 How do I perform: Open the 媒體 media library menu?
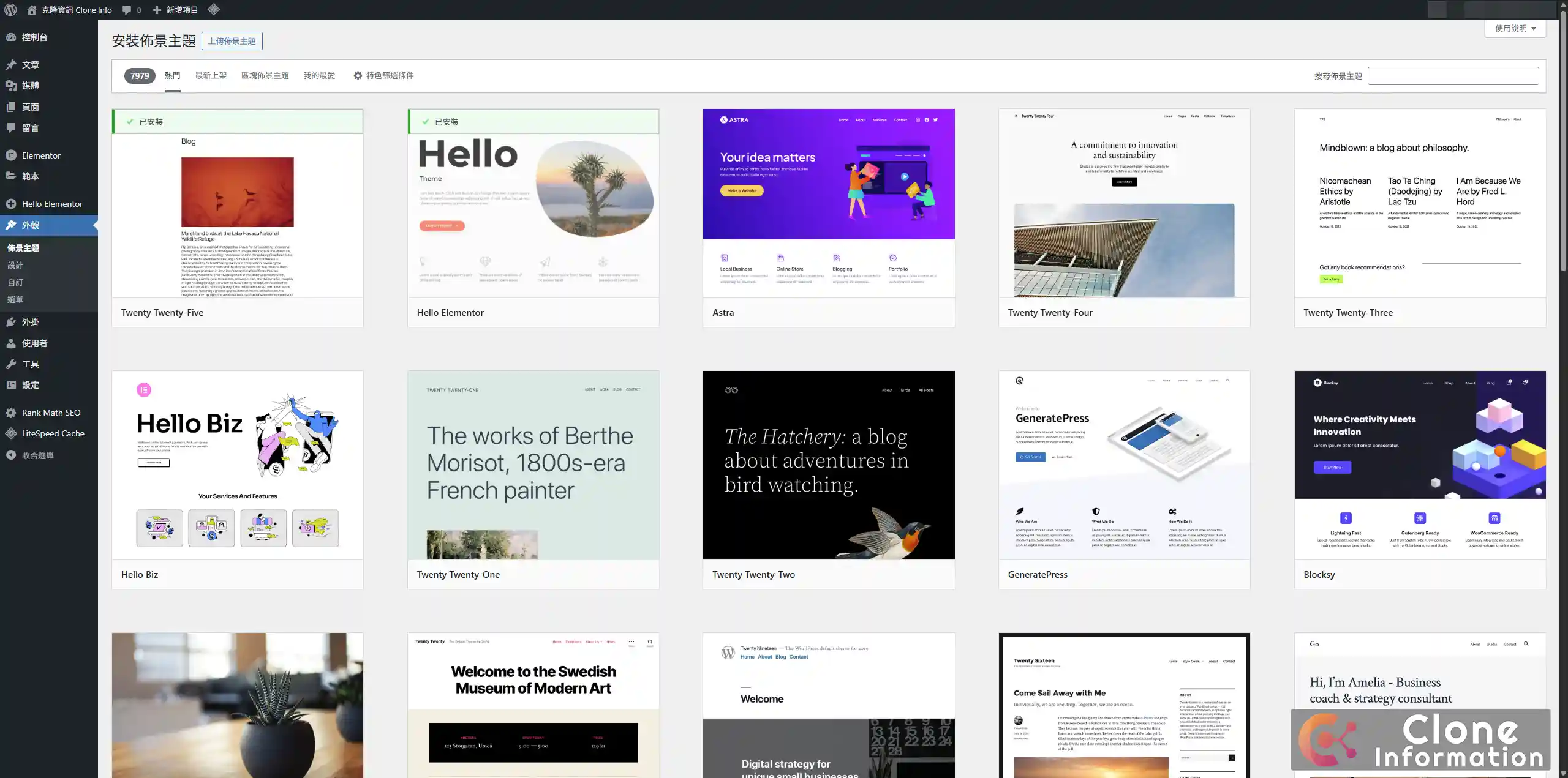[30, 86]
